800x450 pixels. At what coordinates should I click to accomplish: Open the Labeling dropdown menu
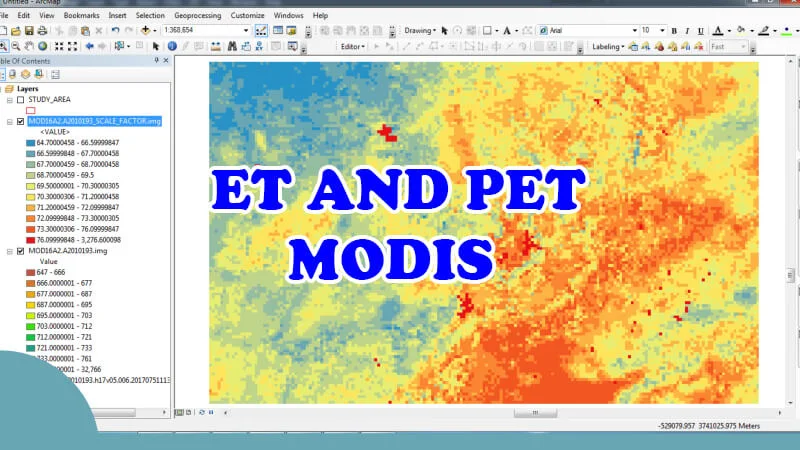tap(608, 46)
